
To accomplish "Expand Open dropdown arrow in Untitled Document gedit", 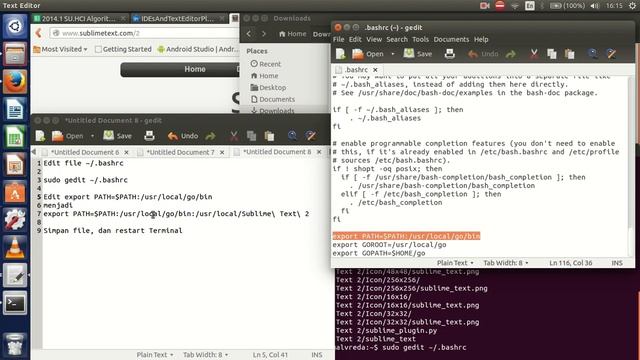I will 93,136.
